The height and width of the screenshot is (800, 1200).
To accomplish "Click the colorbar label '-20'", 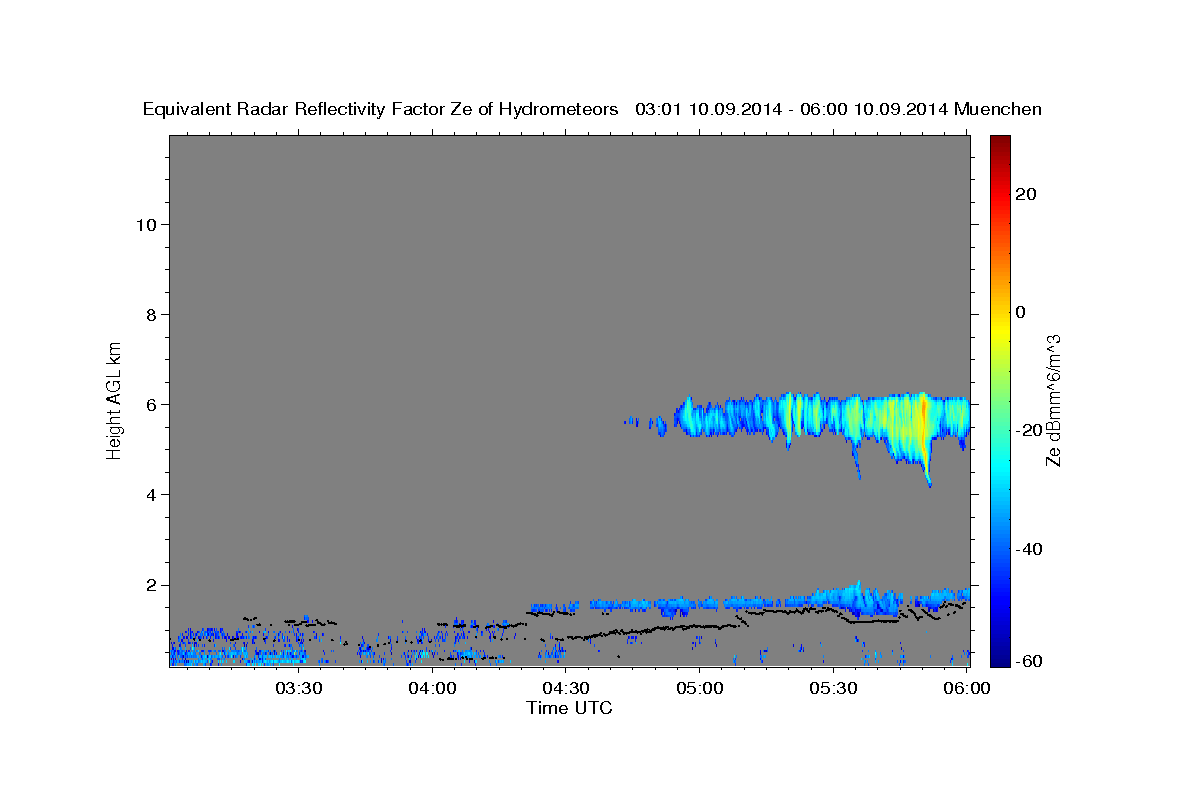I will pyautogui.click(x=1029, y=430).
